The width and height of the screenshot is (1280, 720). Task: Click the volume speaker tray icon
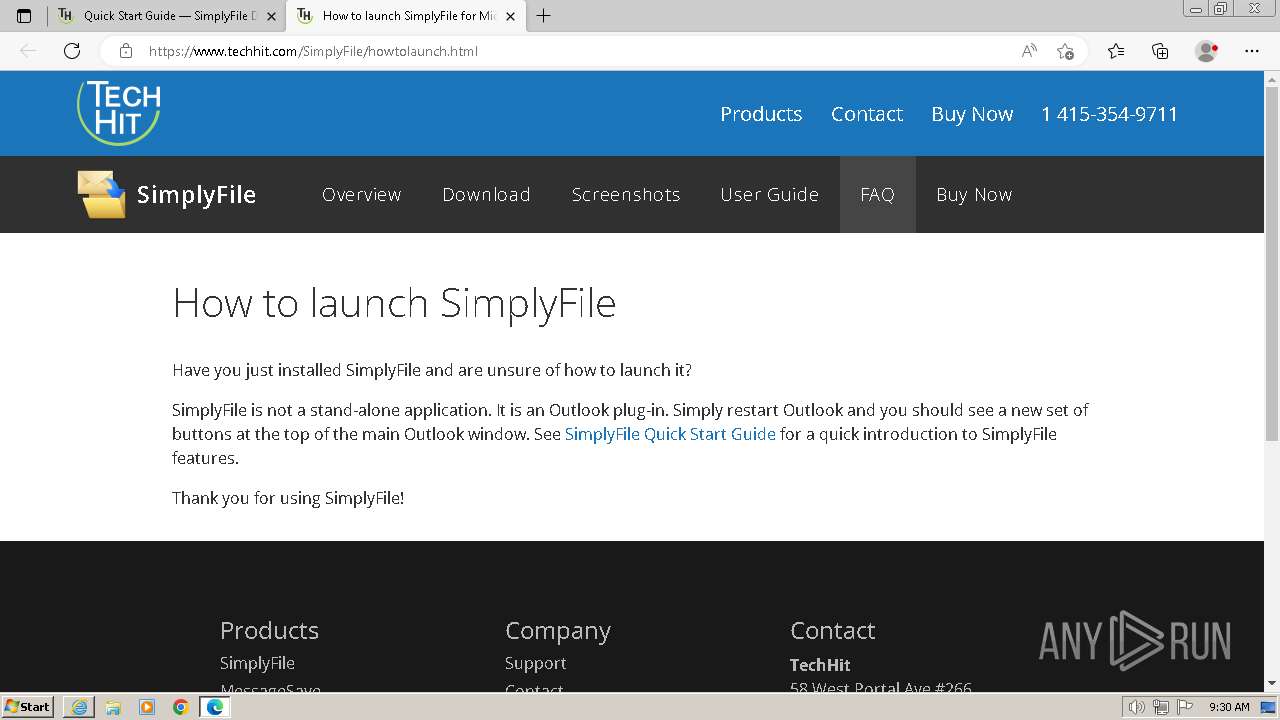(1137, 707)
